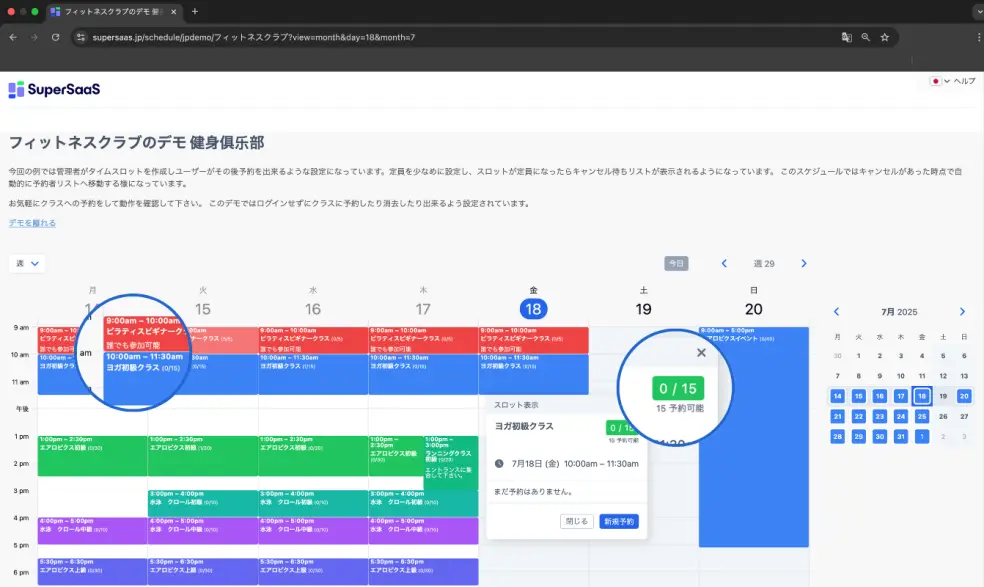The width and height of the screenshot is (984, 587).
Task: Open Monday 4:00pm 水泳 クロール中級 slot
Action: 92,530
